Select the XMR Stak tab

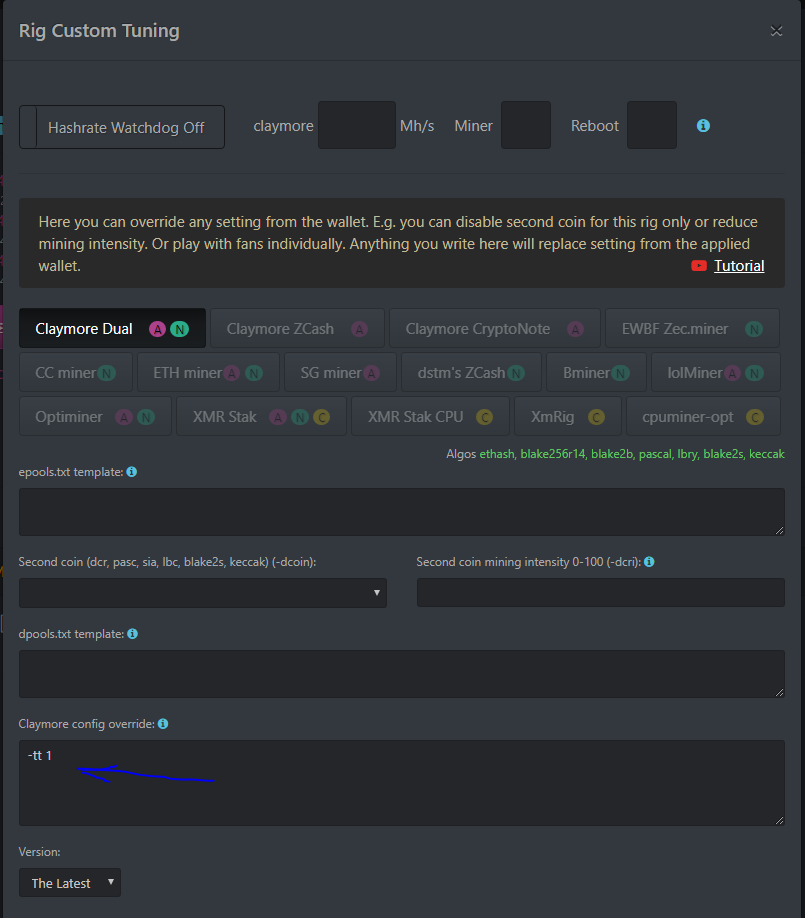coord(261,416)
